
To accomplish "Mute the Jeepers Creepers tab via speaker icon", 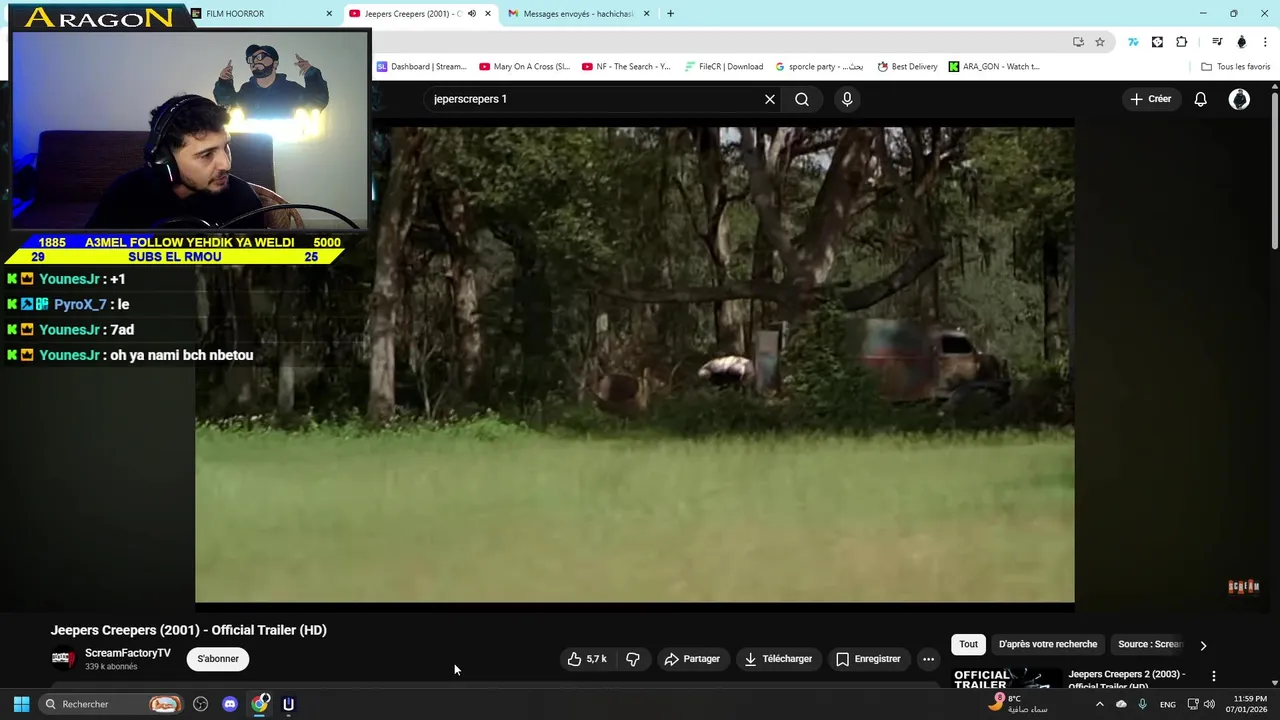I will pyautogui.click(x=472, y=14).
